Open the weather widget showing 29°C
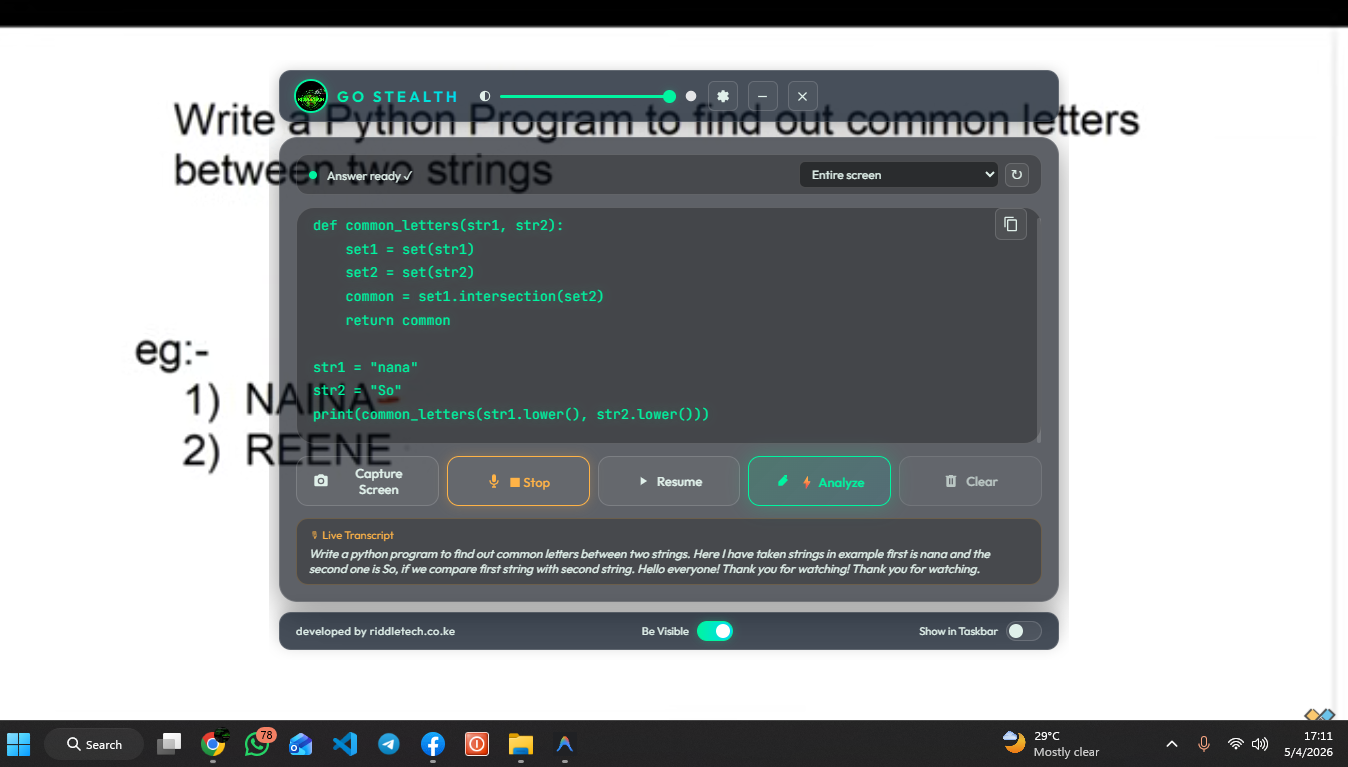The image size is (1348, 767). click(1051, 744)
